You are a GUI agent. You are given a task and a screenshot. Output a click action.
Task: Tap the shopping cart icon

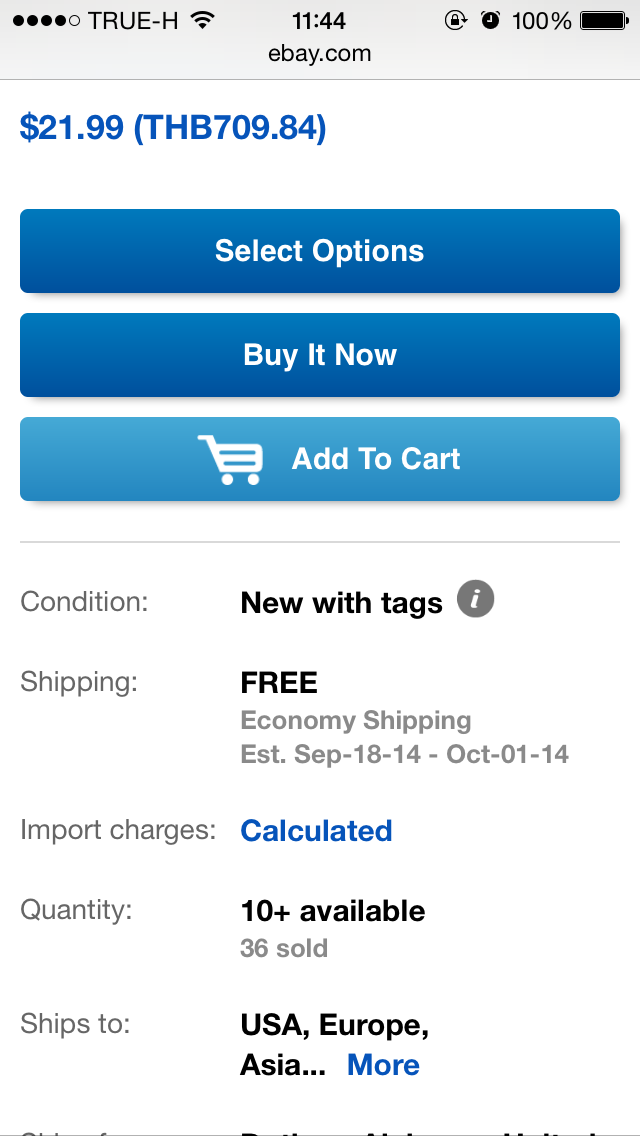click(x=230, y=460)
